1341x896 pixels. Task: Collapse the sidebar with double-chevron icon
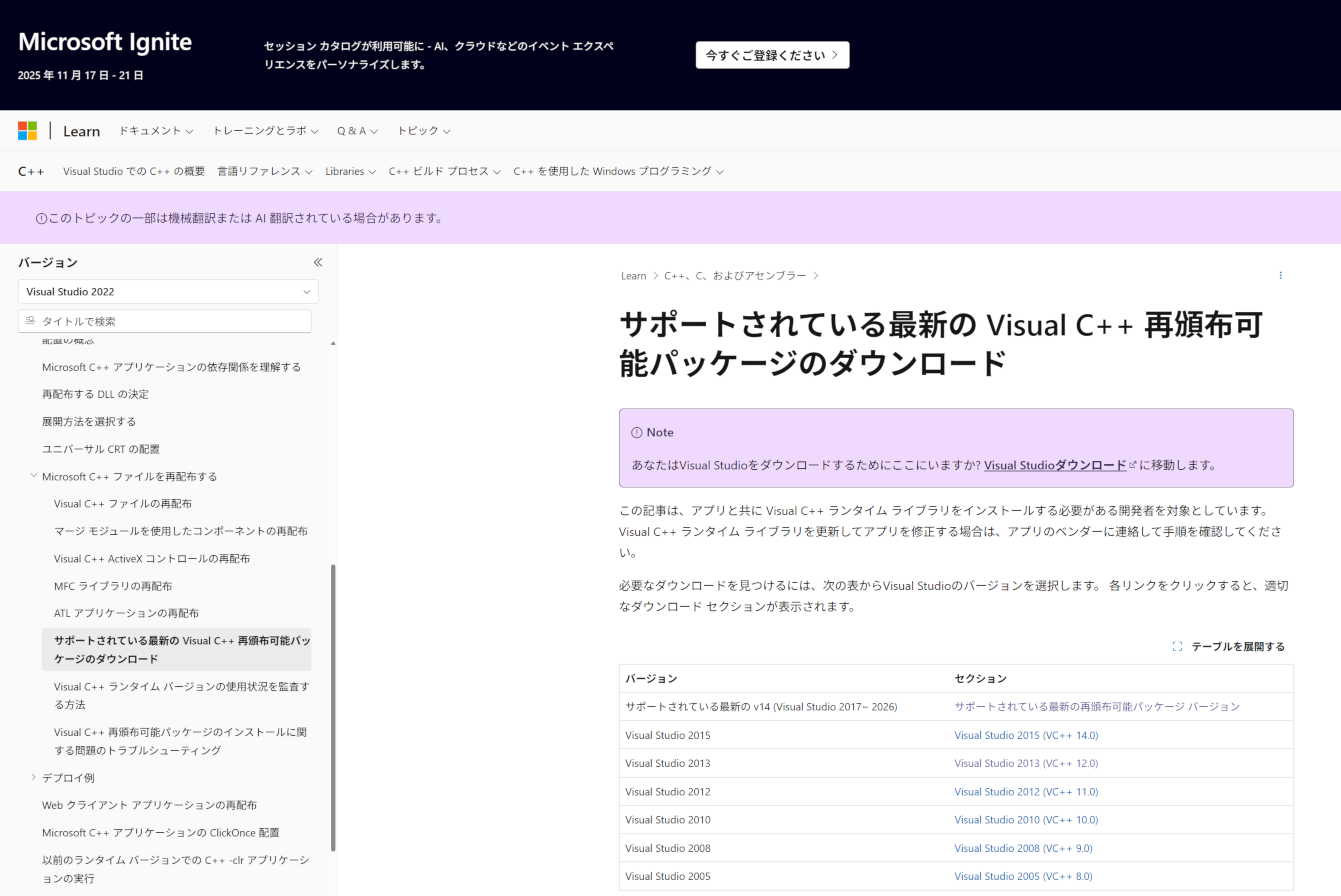318,262
